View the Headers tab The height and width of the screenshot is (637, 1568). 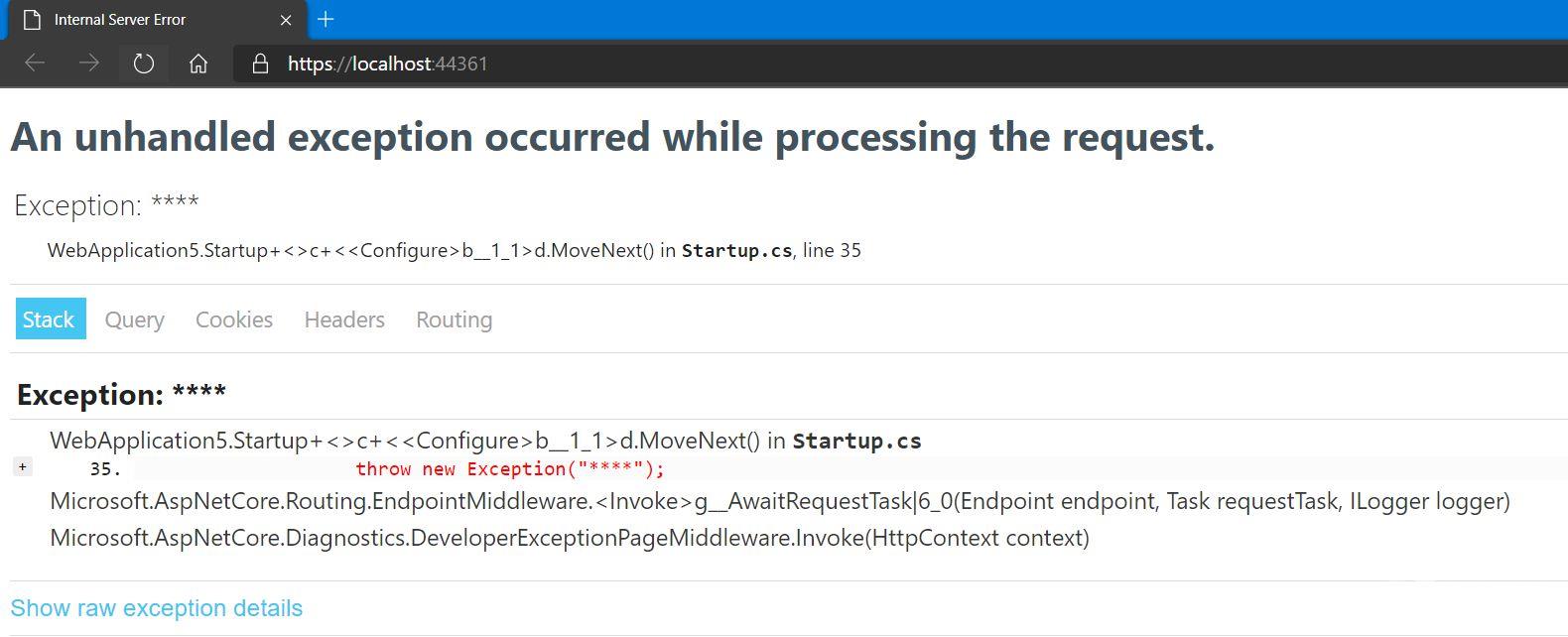[x=344, y=319]
